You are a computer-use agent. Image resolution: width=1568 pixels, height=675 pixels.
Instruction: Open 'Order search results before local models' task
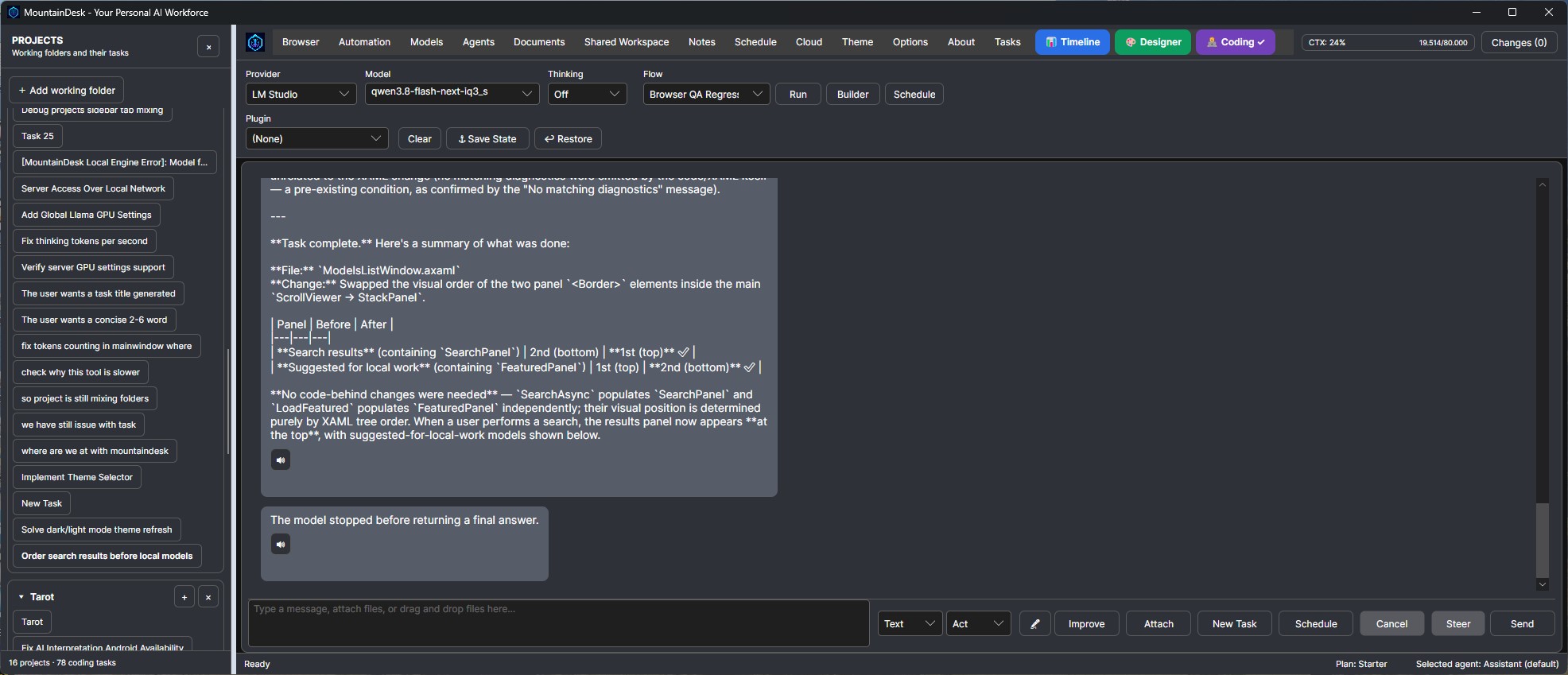coord(107,556)
